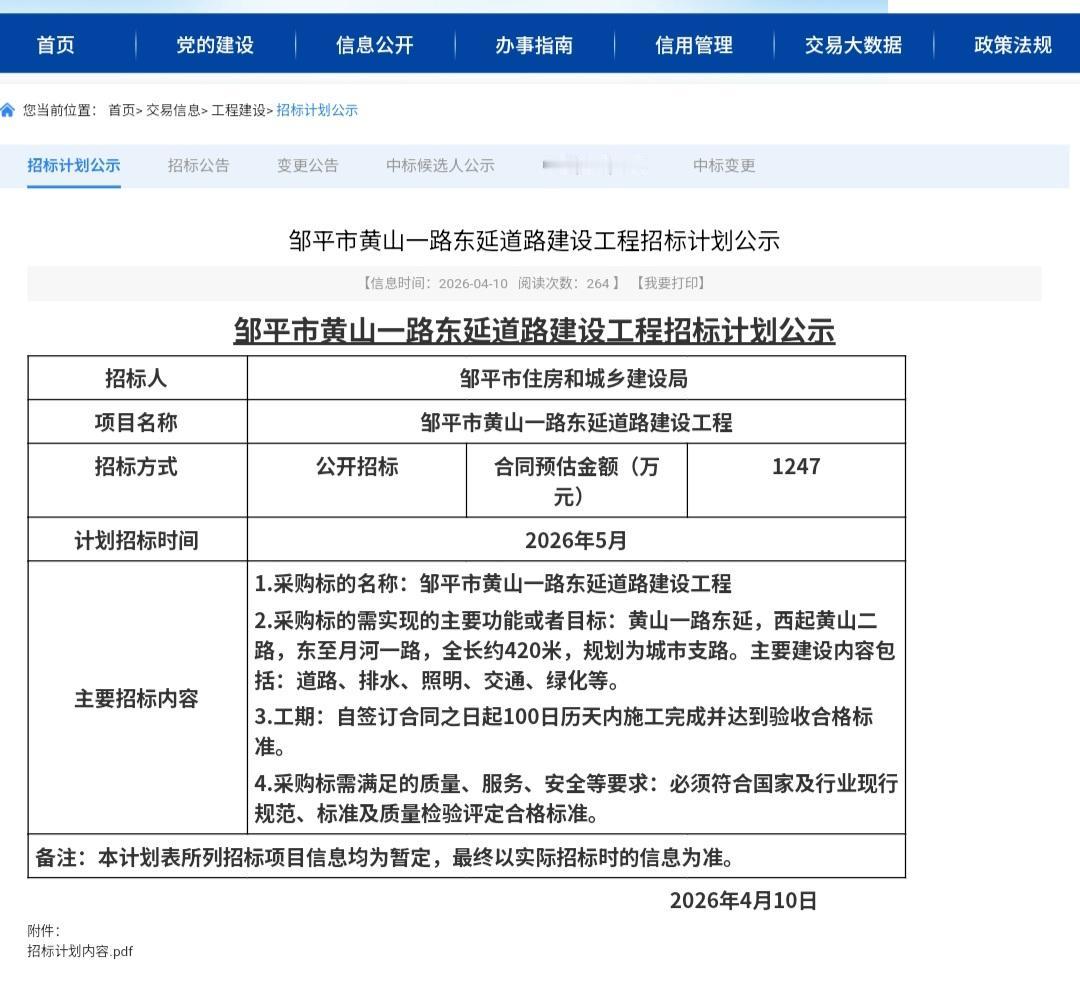The height and width of the screenshot is (1000, 1080).
Task: Click the 我要打印 print link
Action: click(x=670, y=283)
